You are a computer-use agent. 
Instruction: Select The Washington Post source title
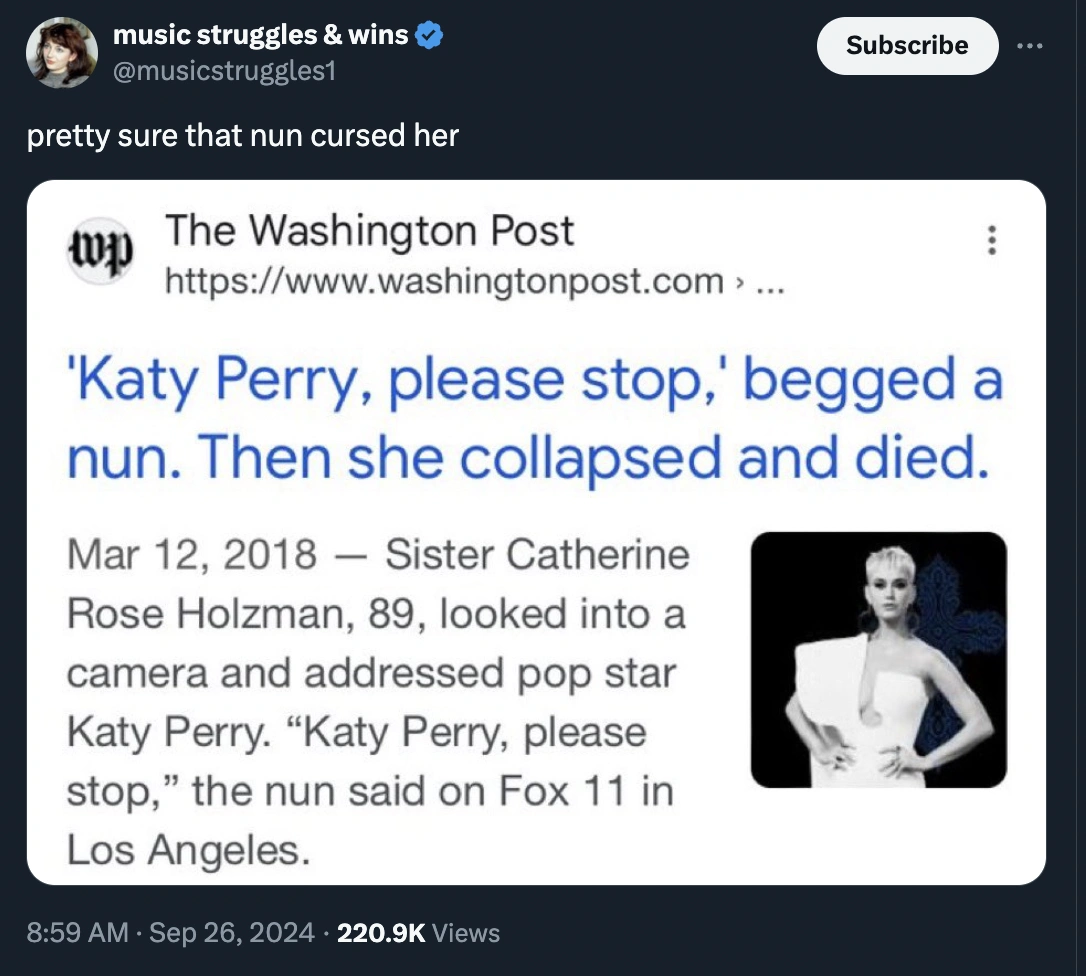(x=369, y=231)
